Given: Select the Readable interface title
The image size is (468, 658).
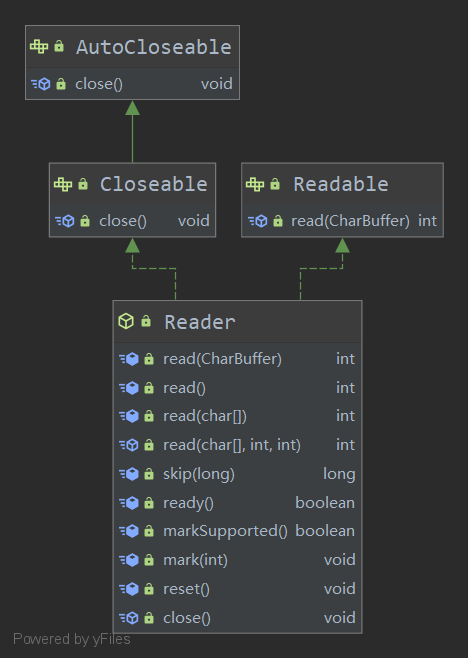Looking at the screenshot, I should (340, 184).
